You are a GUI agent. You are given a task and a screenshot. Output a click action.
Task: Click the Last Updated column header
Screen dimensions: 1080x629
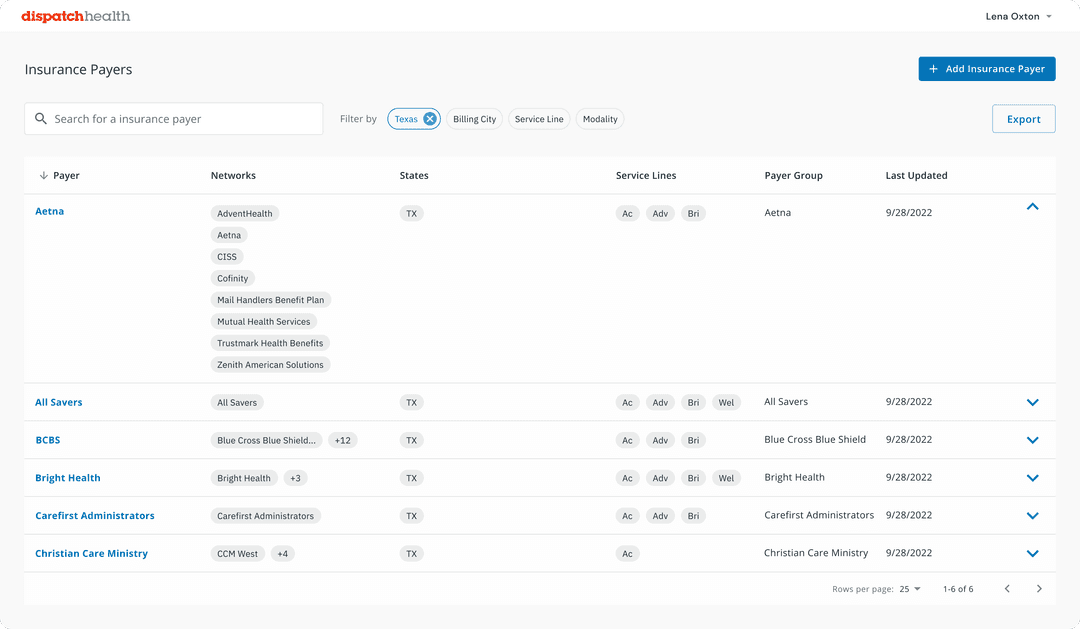pos(917,176)
